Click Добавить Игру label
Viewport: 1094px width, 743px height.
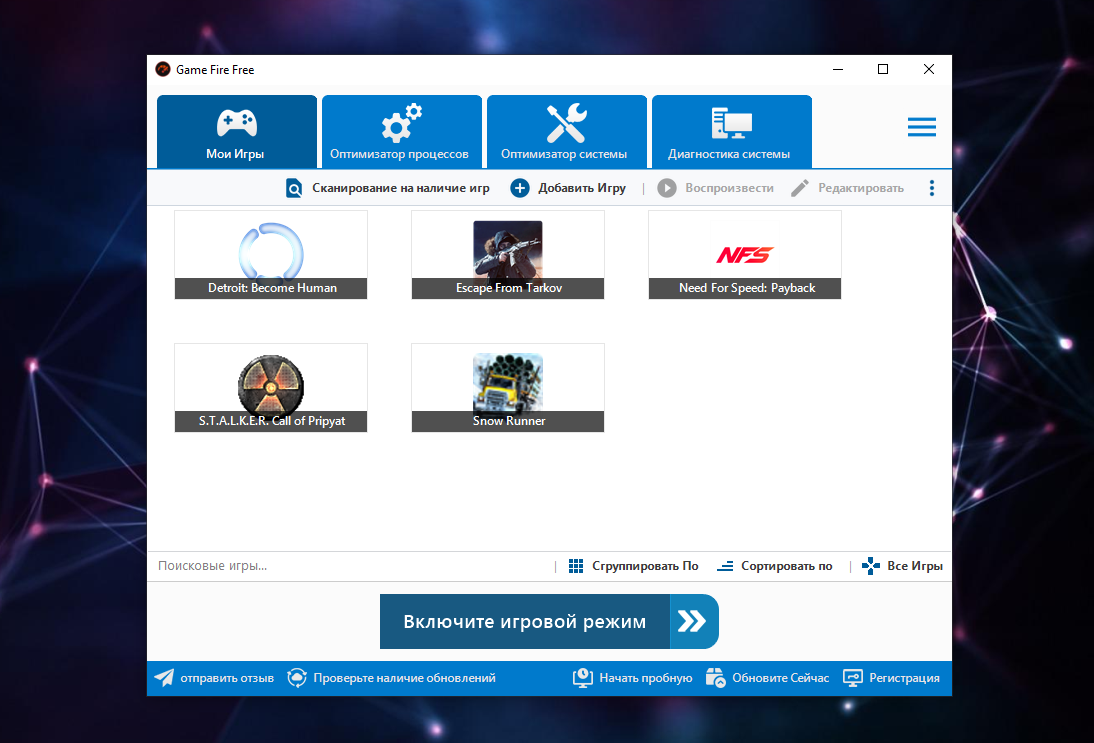582,188
